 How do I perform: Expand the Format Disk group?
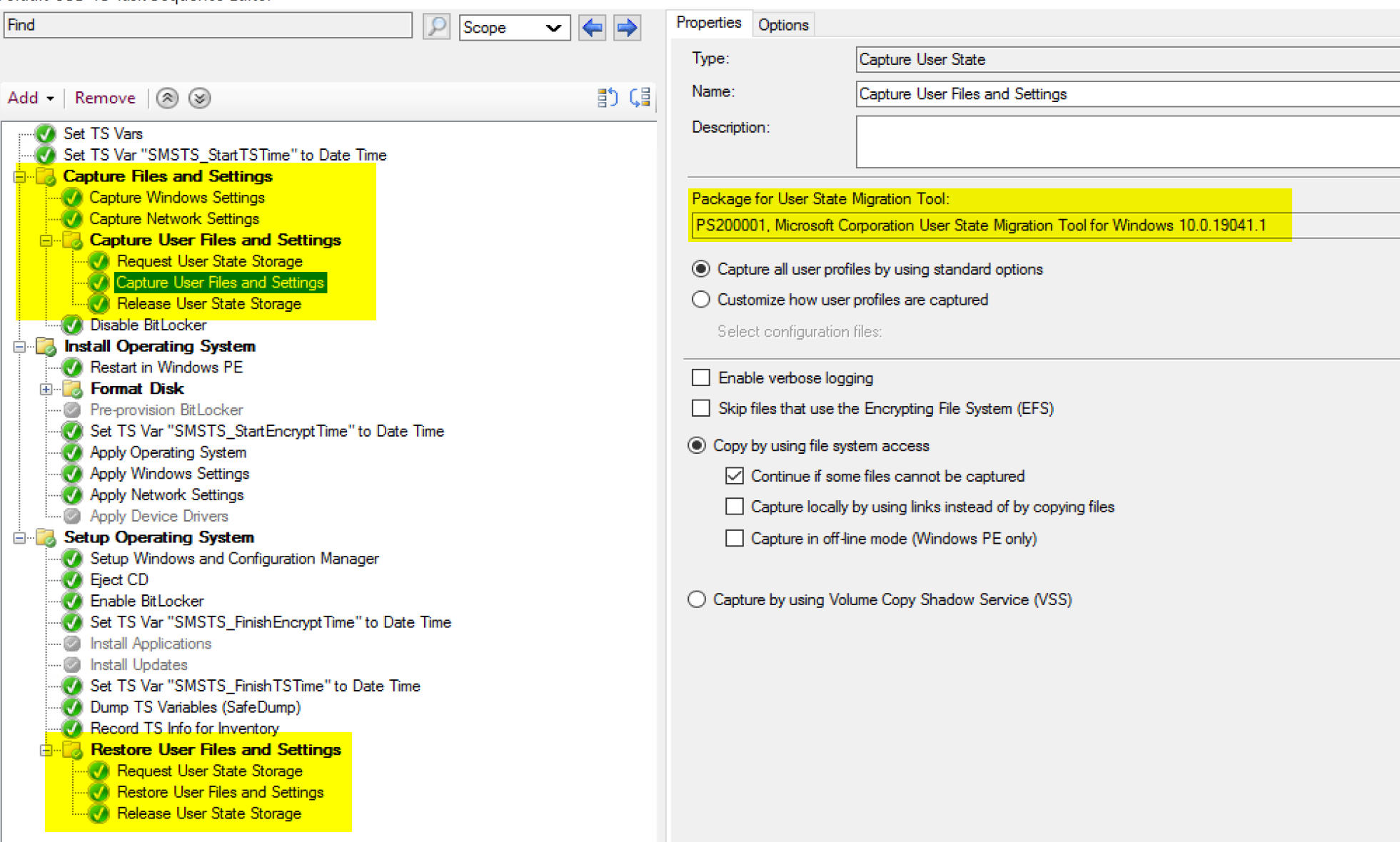[x=46, y=389]
